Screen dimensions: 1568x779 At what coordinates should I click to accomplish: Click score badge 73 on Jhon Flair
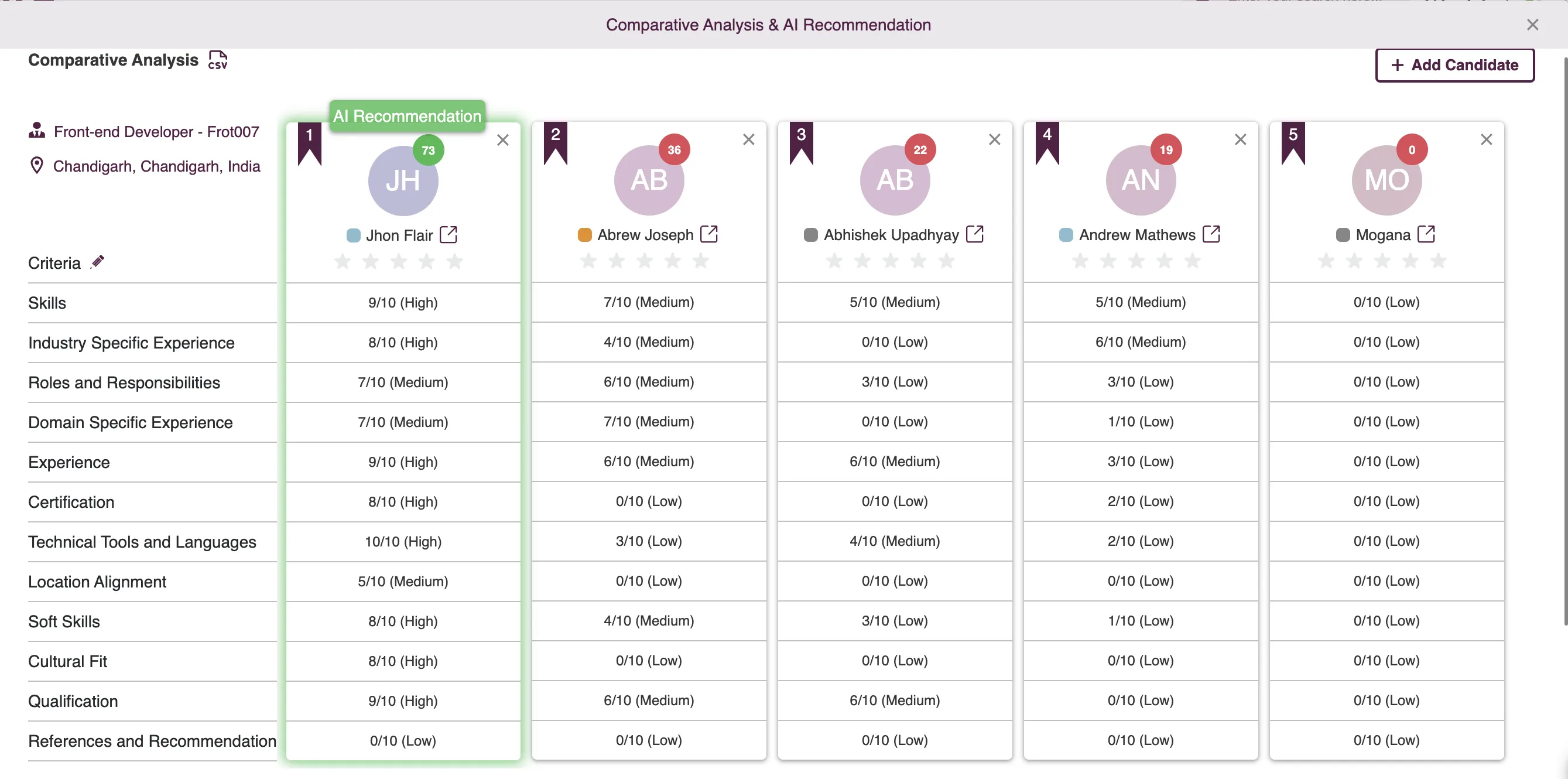point(429,150)
